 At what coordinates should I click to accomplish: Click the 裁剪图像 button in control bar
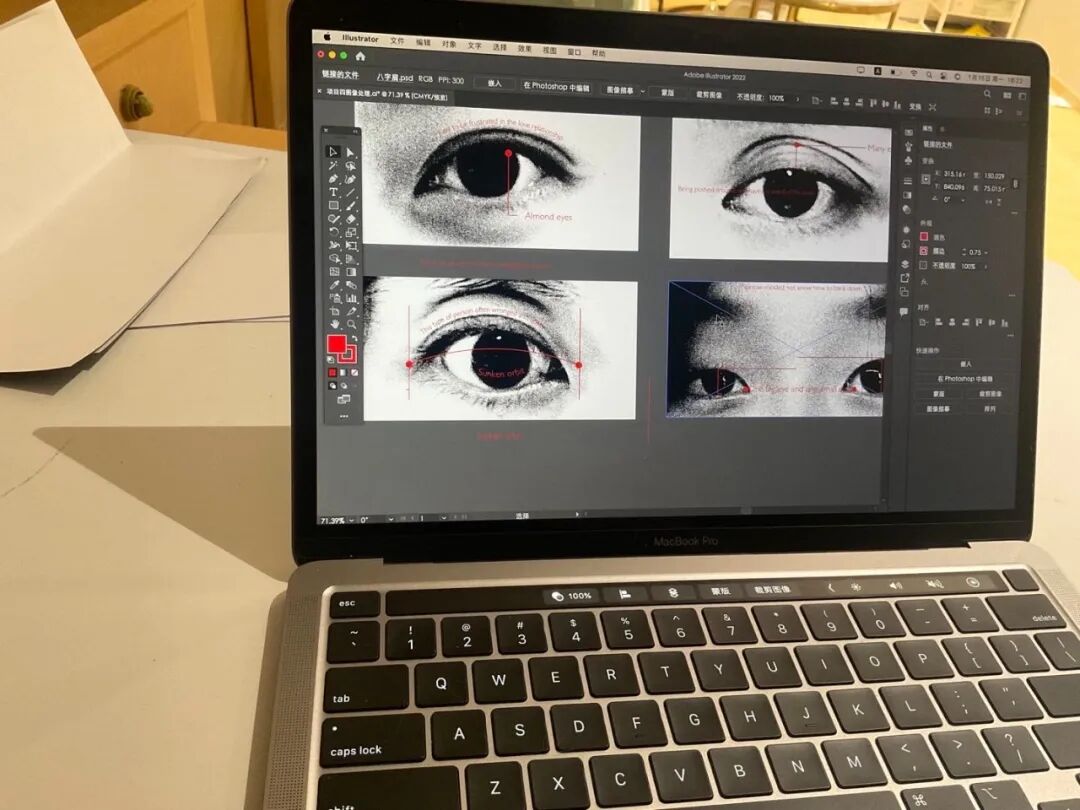(x=709, y=94)
